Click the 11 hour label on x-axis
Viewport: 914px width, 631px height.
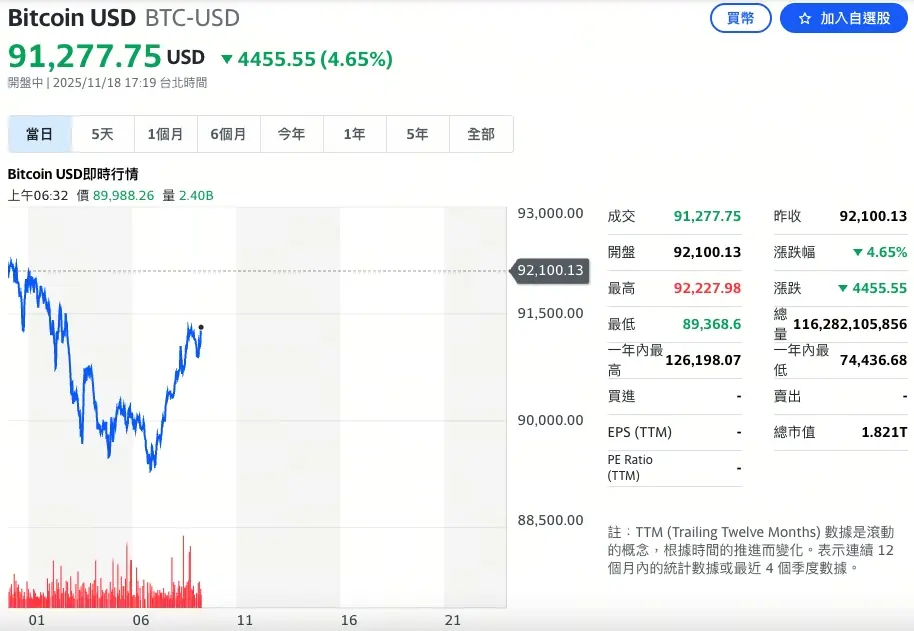pos(245,621)
